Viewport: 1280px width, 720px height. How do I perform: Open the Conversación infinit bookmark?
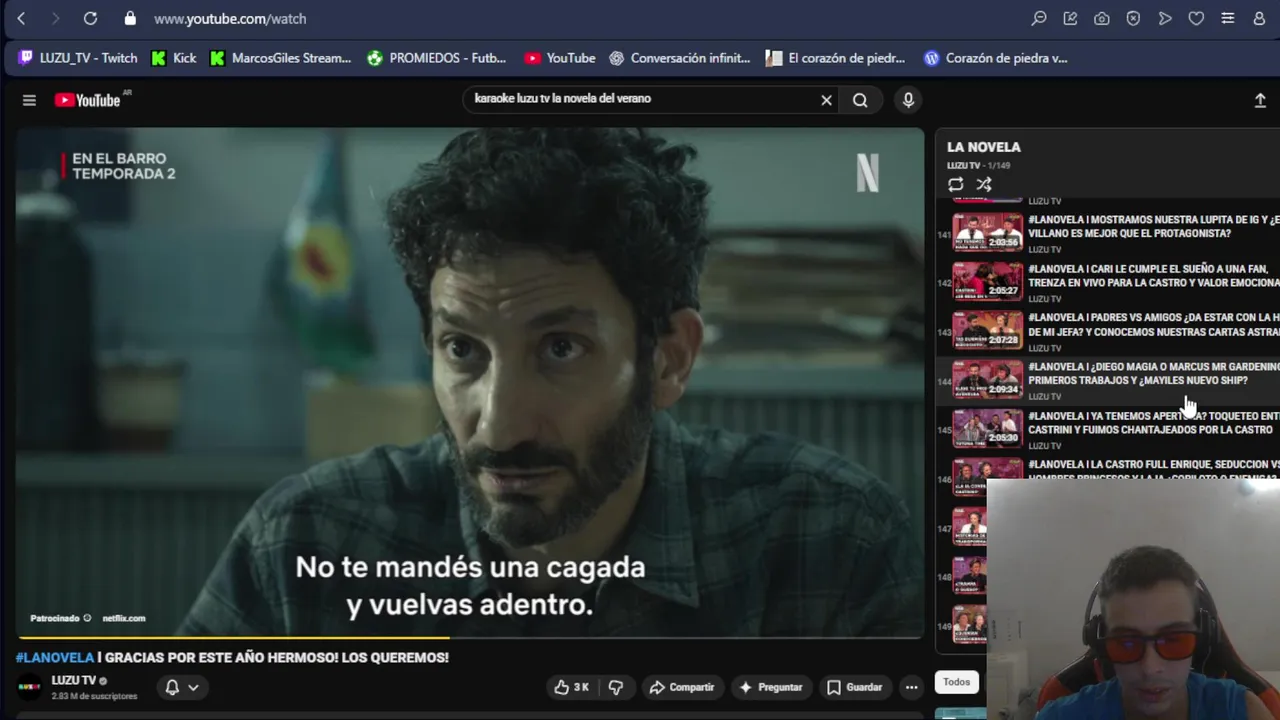679,58
